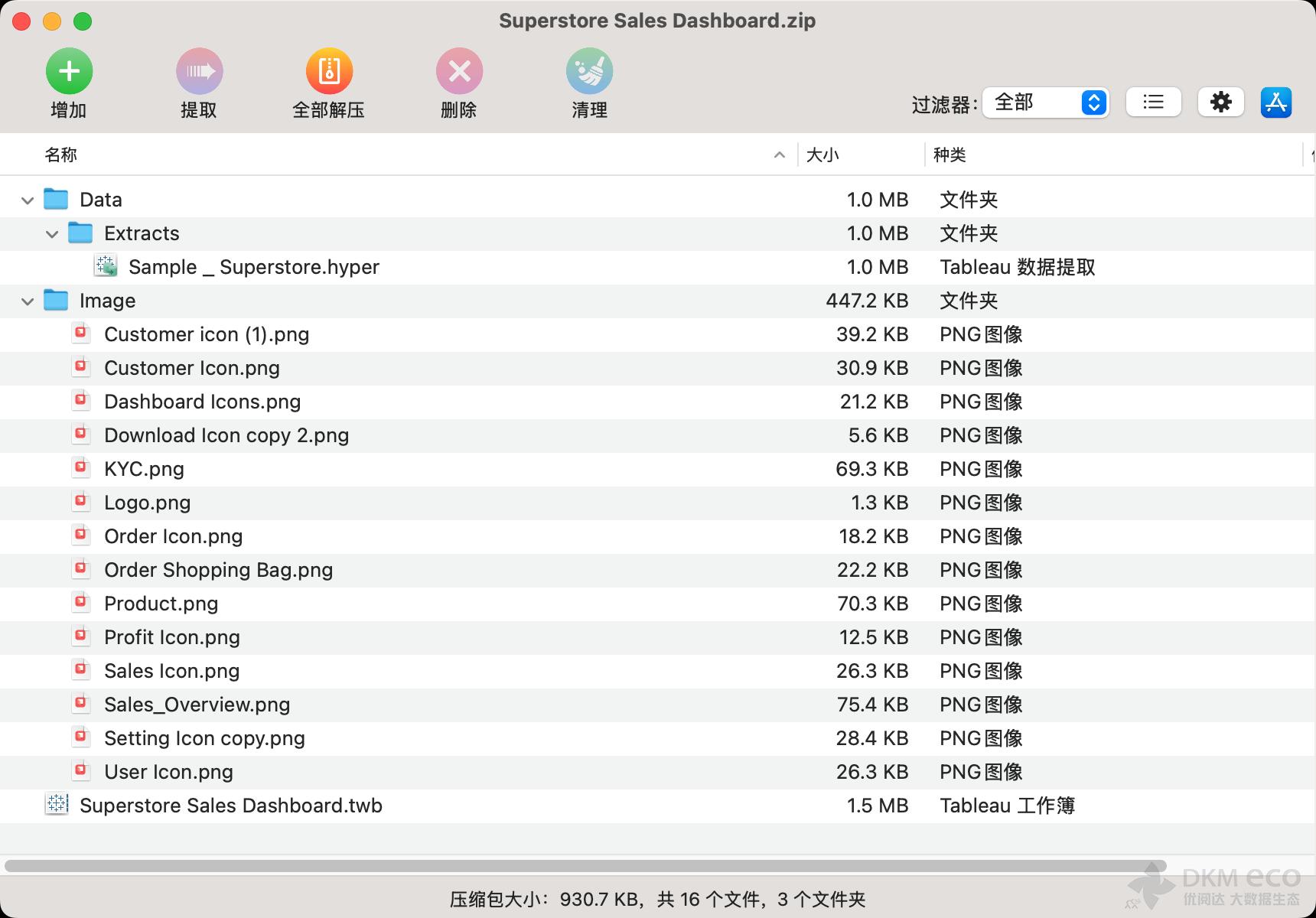Image resolution: width=1316 pixels, height=918 pixels.
Task: Select the Data folder name
Action: pyautogui.click(x=101, y=200)
